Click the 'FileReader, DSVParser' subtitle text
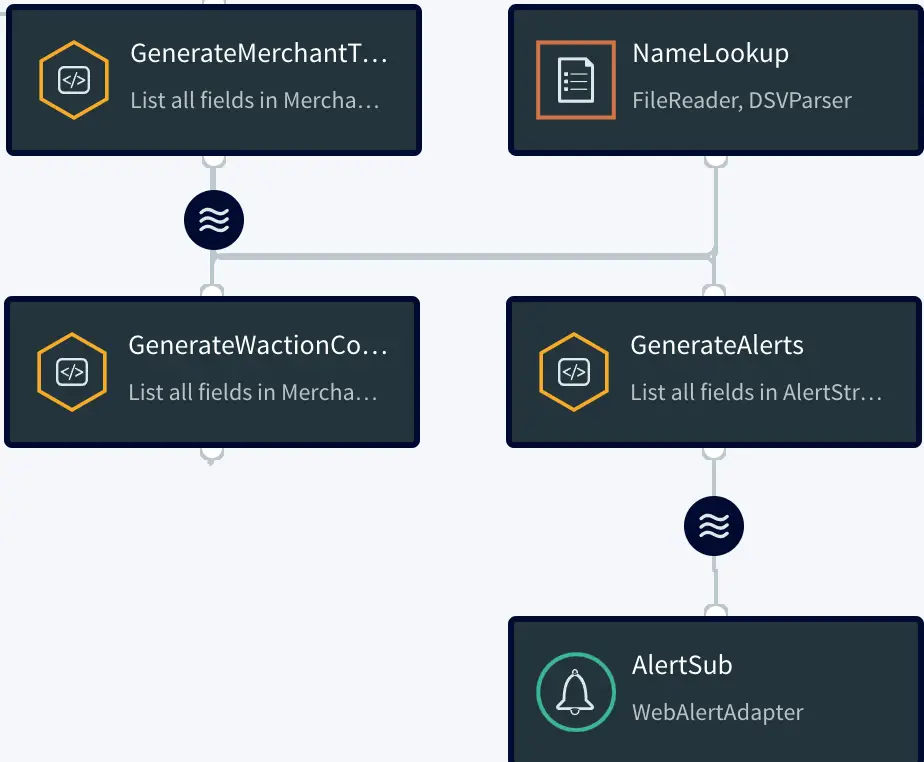This screenshot has height=762, width=924. (742, 100)
